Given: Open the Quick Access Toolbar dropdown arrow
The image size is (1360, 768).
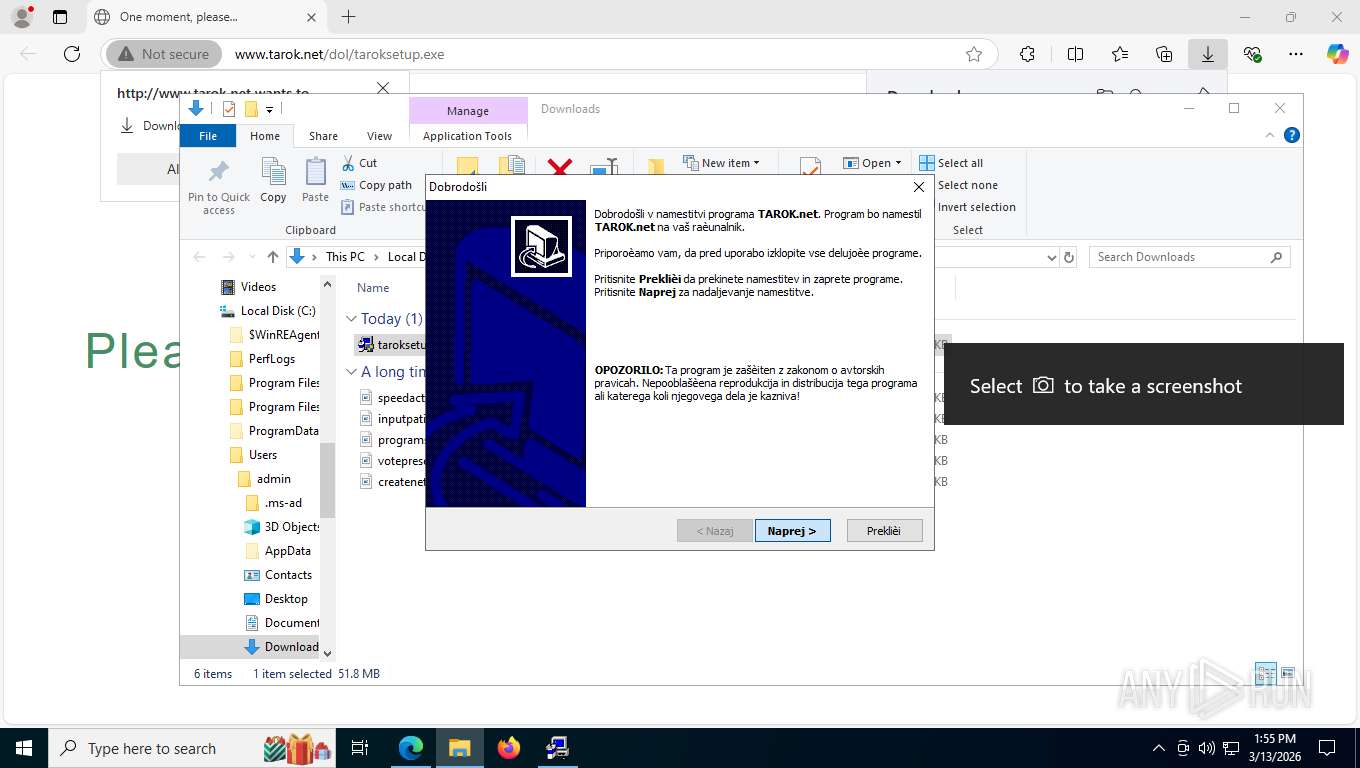Looking at the screenshot, I should point(269,109).
